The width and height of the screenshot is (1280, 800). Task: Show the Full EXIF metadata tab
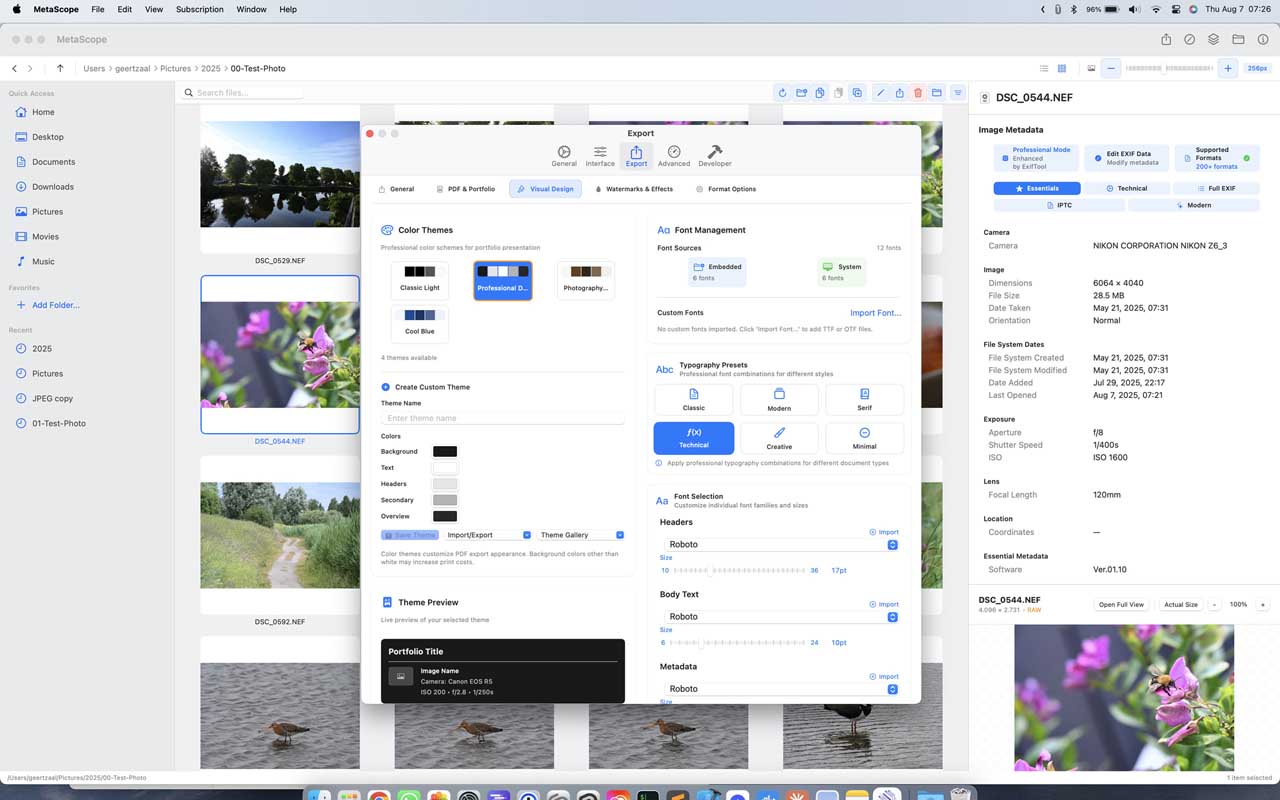click(1215, 188)
